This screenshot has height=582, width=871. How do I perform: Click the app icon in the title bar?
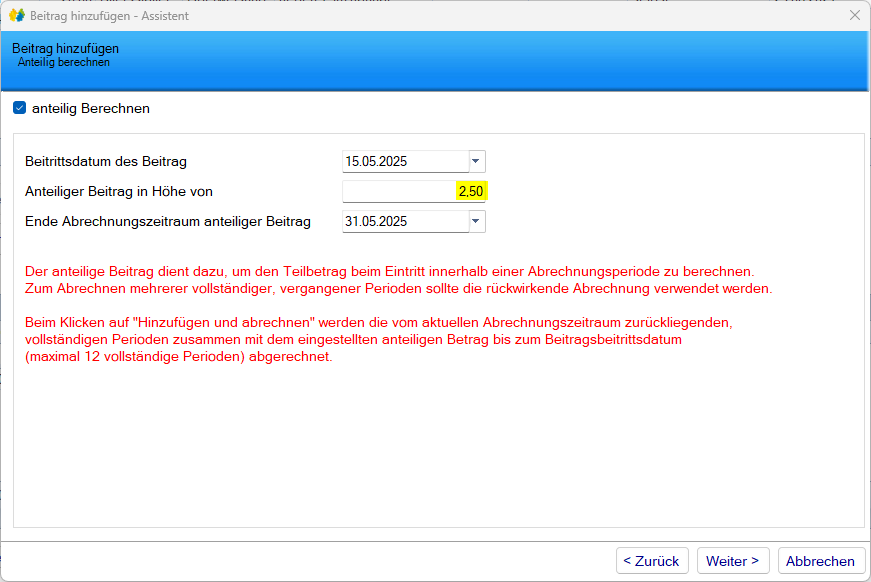pyautogui.click(x=16, y=15)
